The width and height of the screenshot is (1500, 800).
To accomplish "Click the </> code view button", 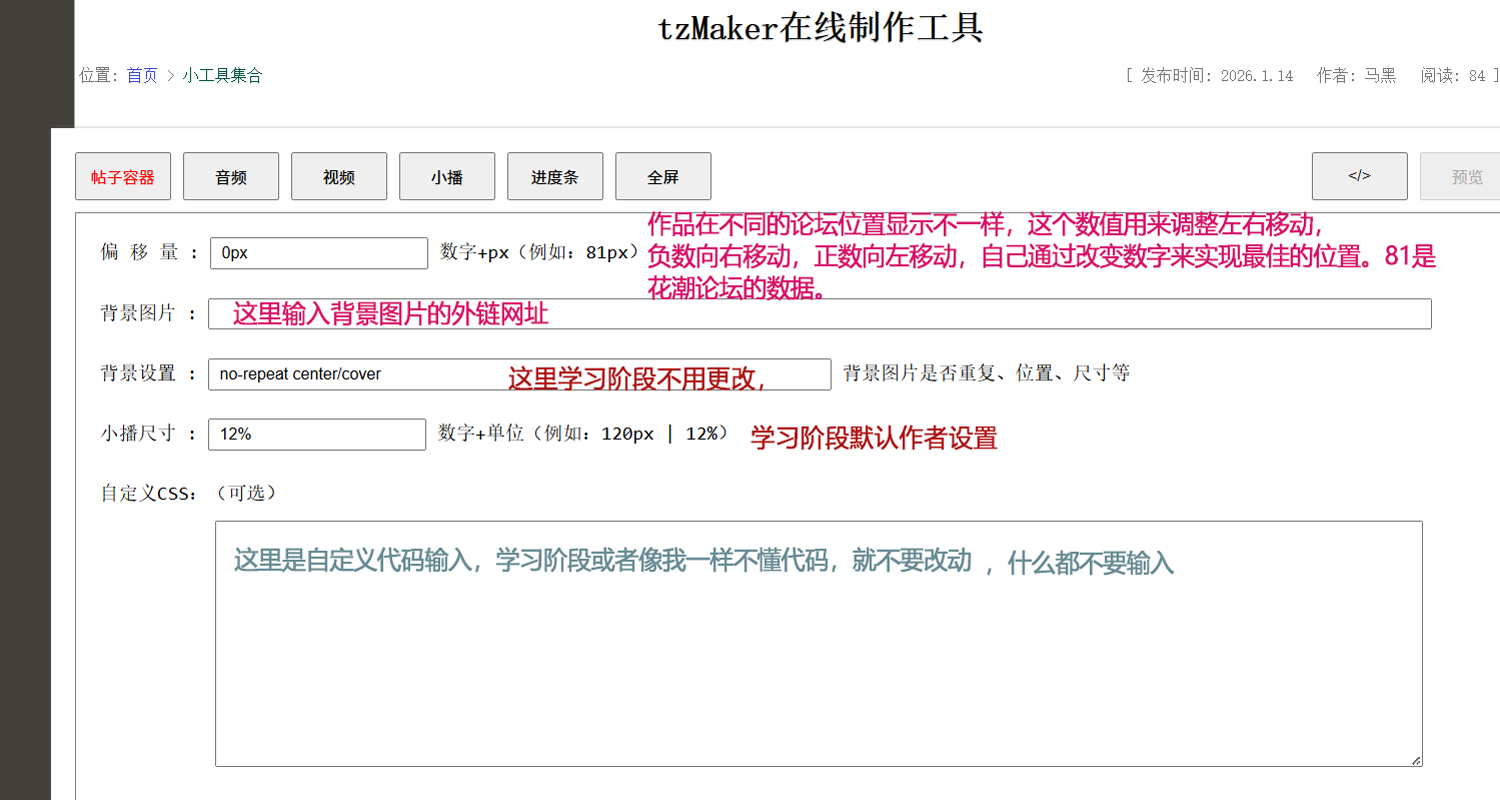I will [x=1359, y=177].
